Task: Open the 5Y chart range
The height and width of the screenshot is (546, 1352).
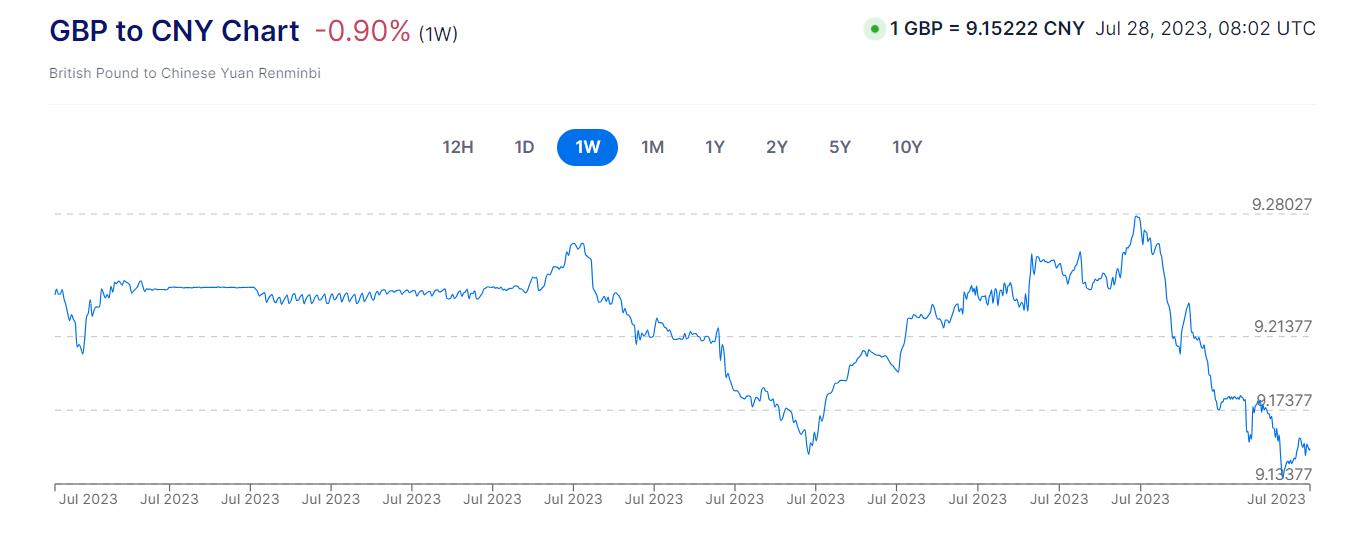Action: [840, 147]
